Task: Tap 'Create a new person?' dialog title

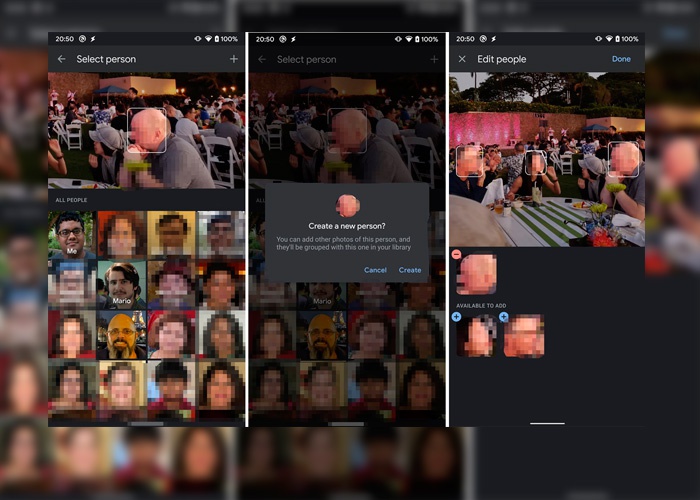Action: click(x=347, y=226)
